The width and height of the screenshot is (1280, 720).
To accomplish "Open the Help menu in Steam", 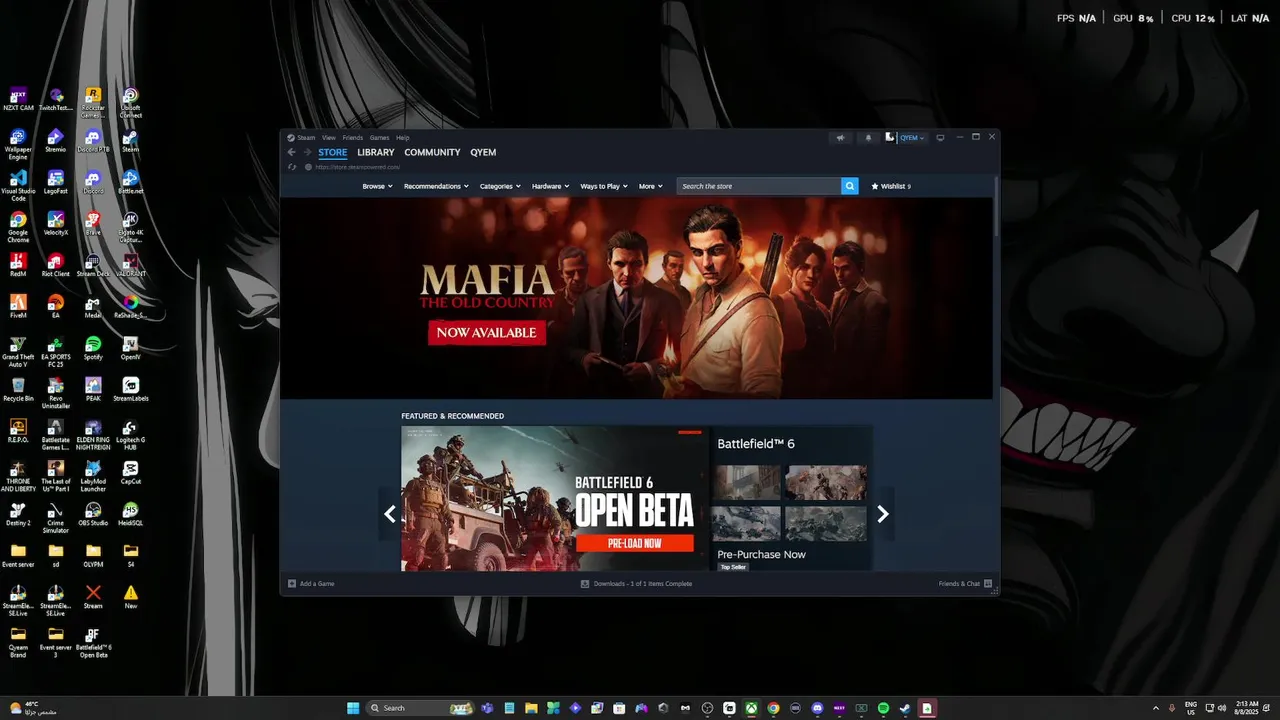I will (402, 138).
